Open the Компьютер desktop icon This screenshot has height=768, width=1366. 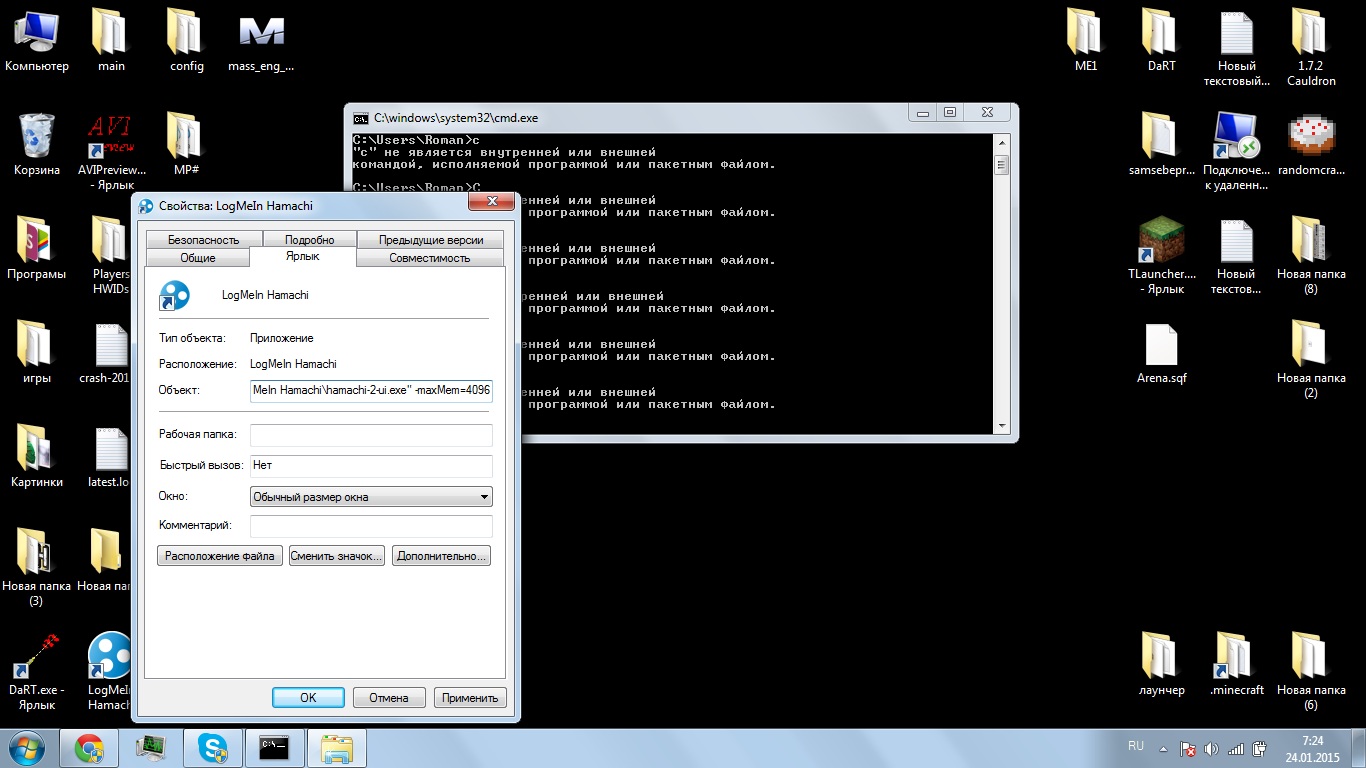click(x=37, y=40)
